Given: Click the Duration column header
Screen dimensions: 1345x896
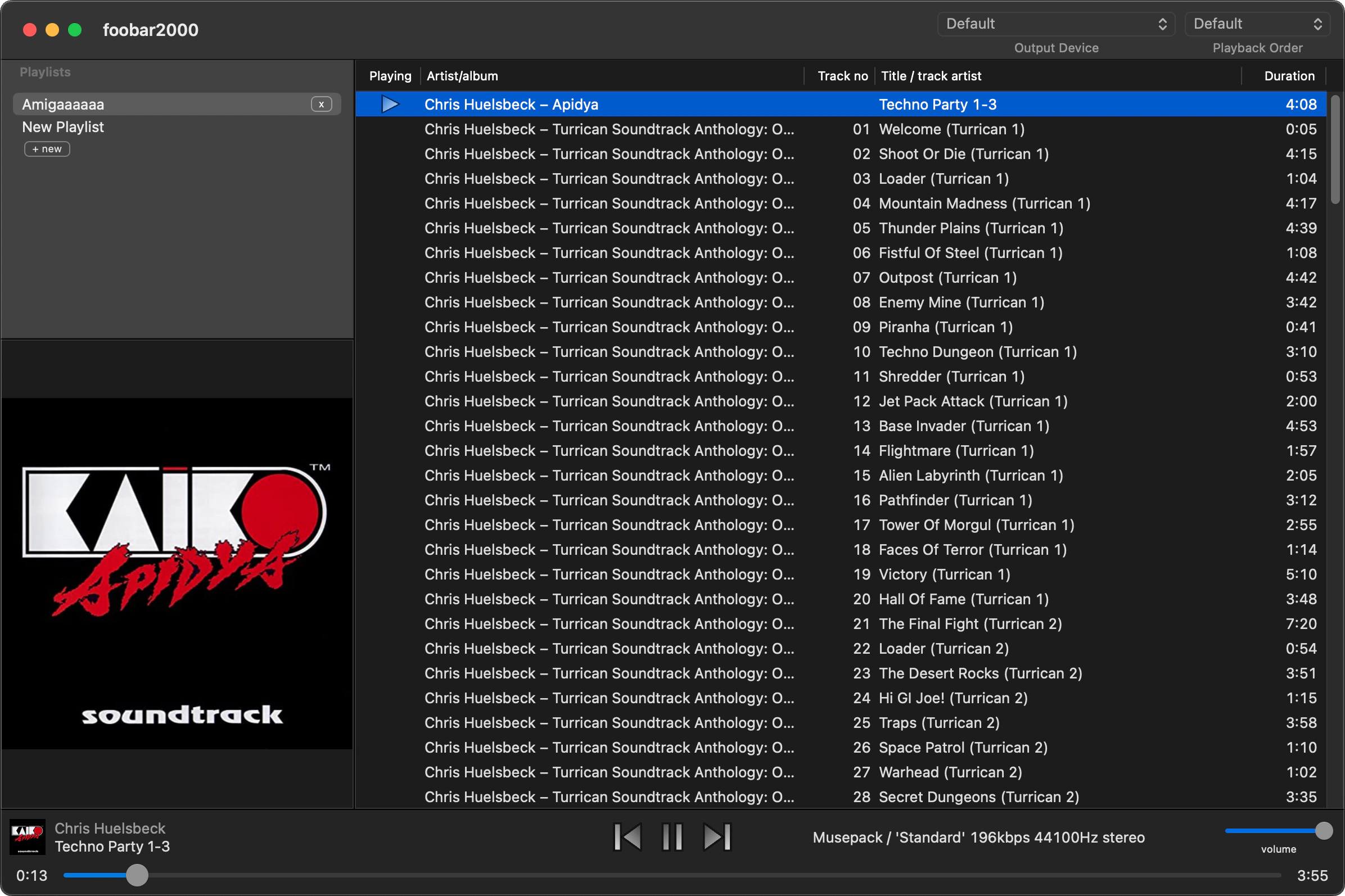Looking at the screenshot, I should [1288, 76].
